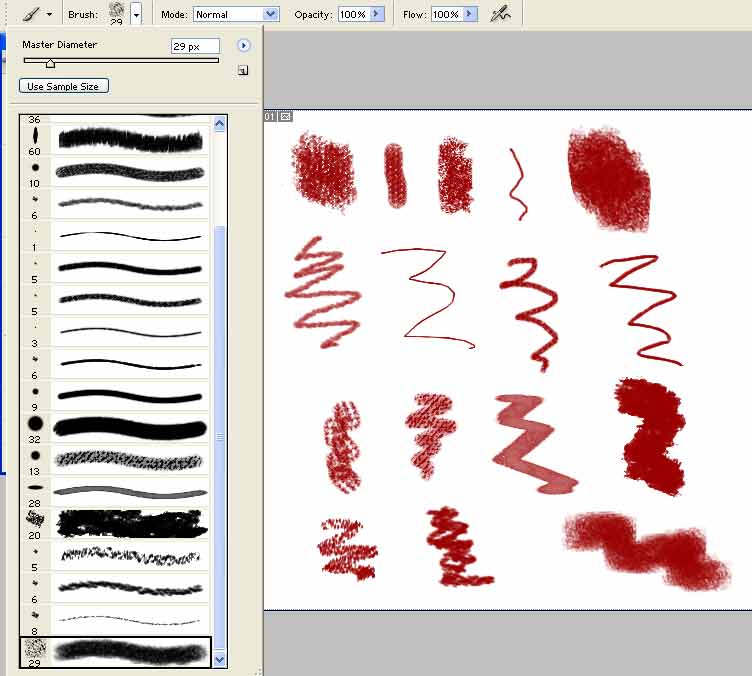Viewport: 752px width, 676px height.
Task: Click the brush thumbnail preview showing 29
Action: coord(117,13)
